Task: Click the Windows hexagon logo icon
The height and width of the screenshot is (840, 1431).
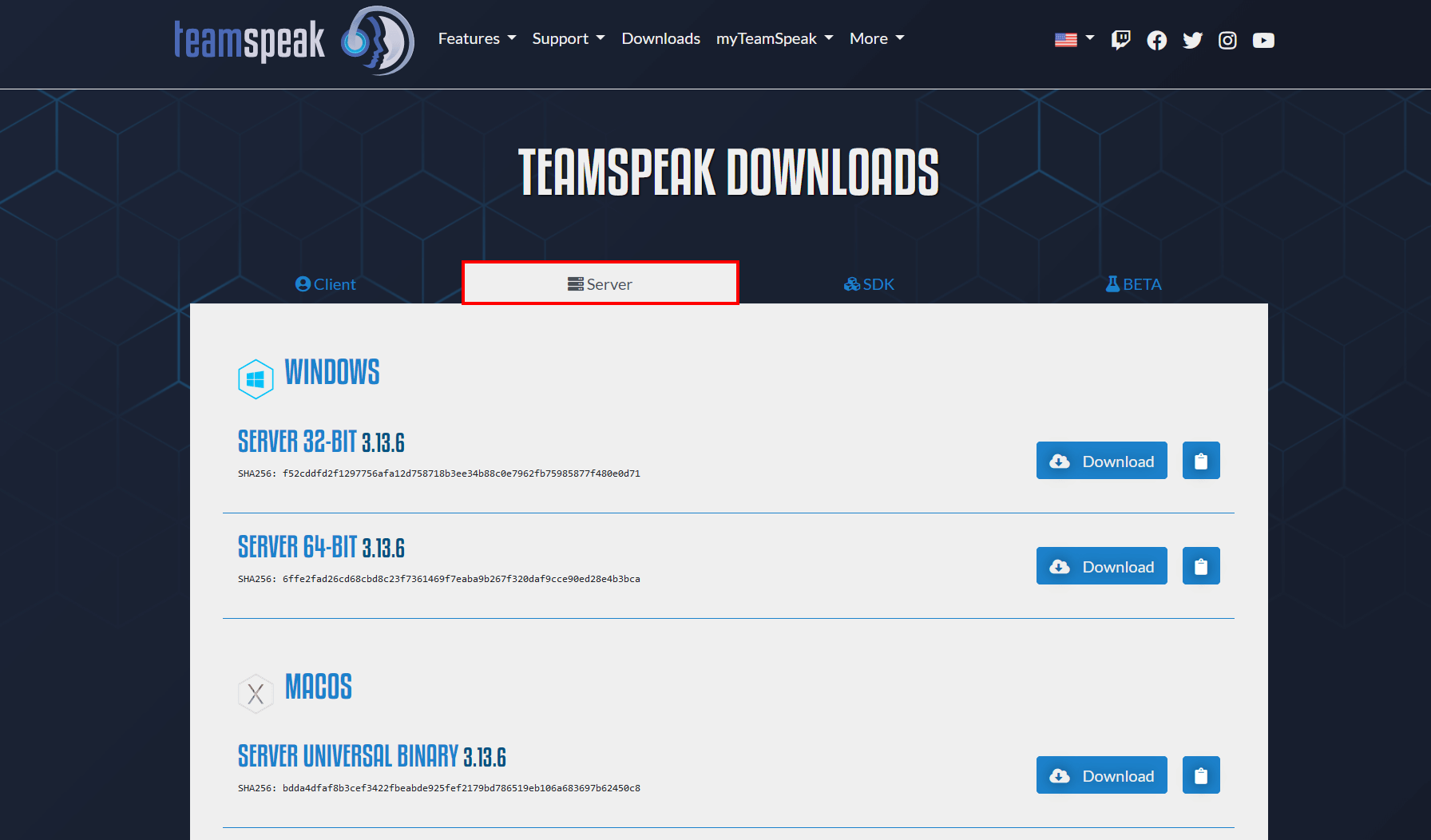Action: (256, 379)
